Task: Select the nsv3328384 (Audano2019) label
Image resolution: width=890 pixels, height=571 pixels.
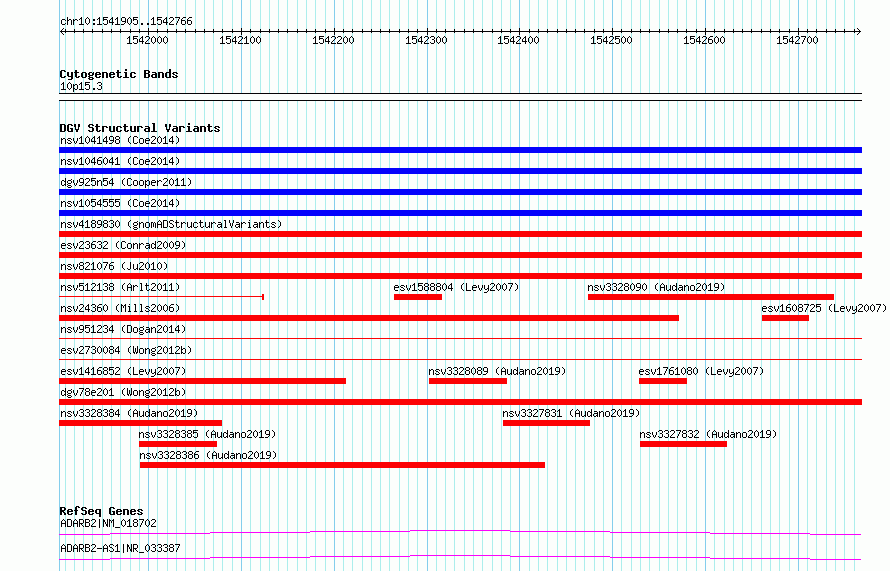Action: 129,413
